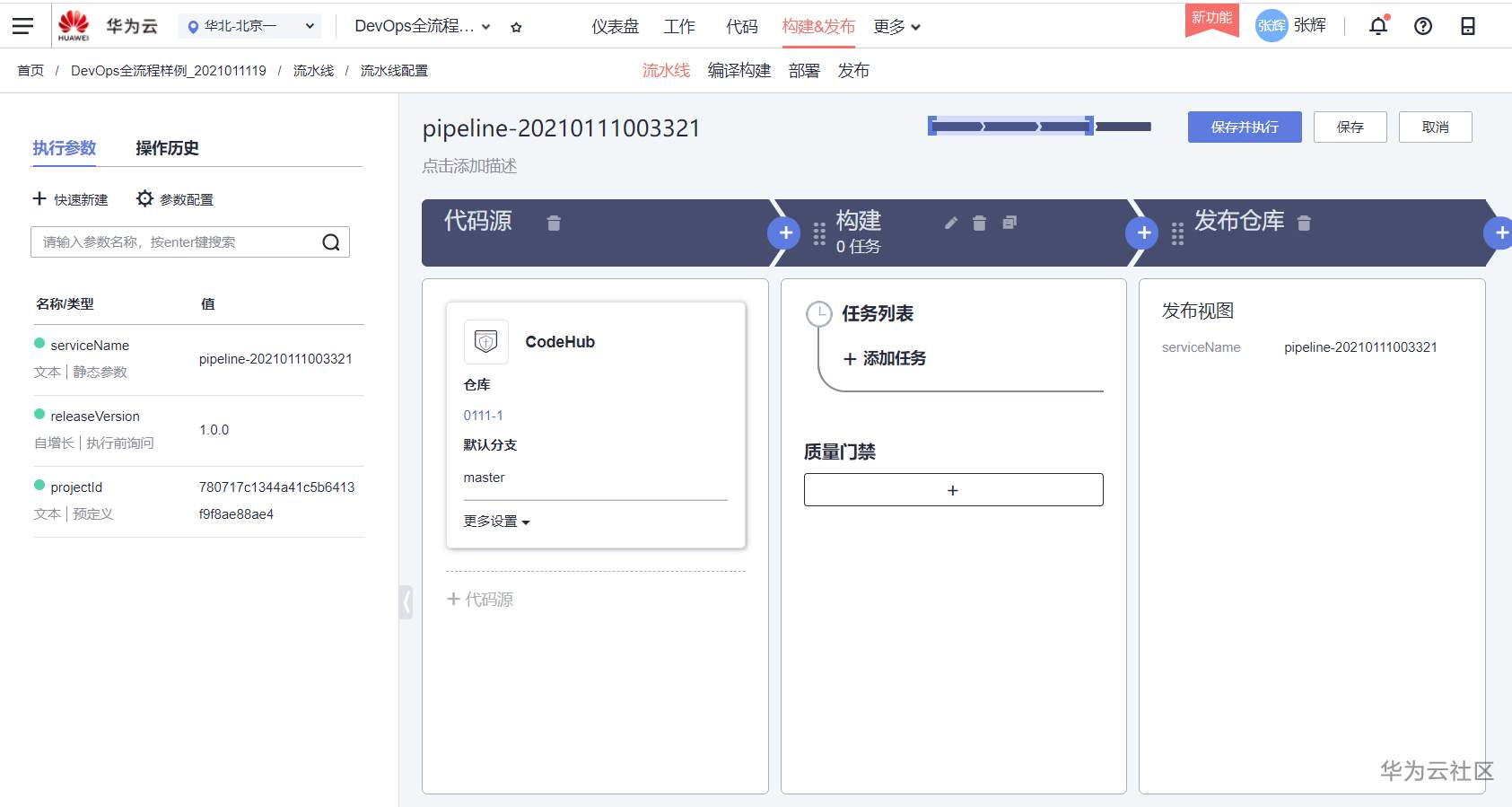Click the releaseVersion value 1.0.0

pos(214,430)
